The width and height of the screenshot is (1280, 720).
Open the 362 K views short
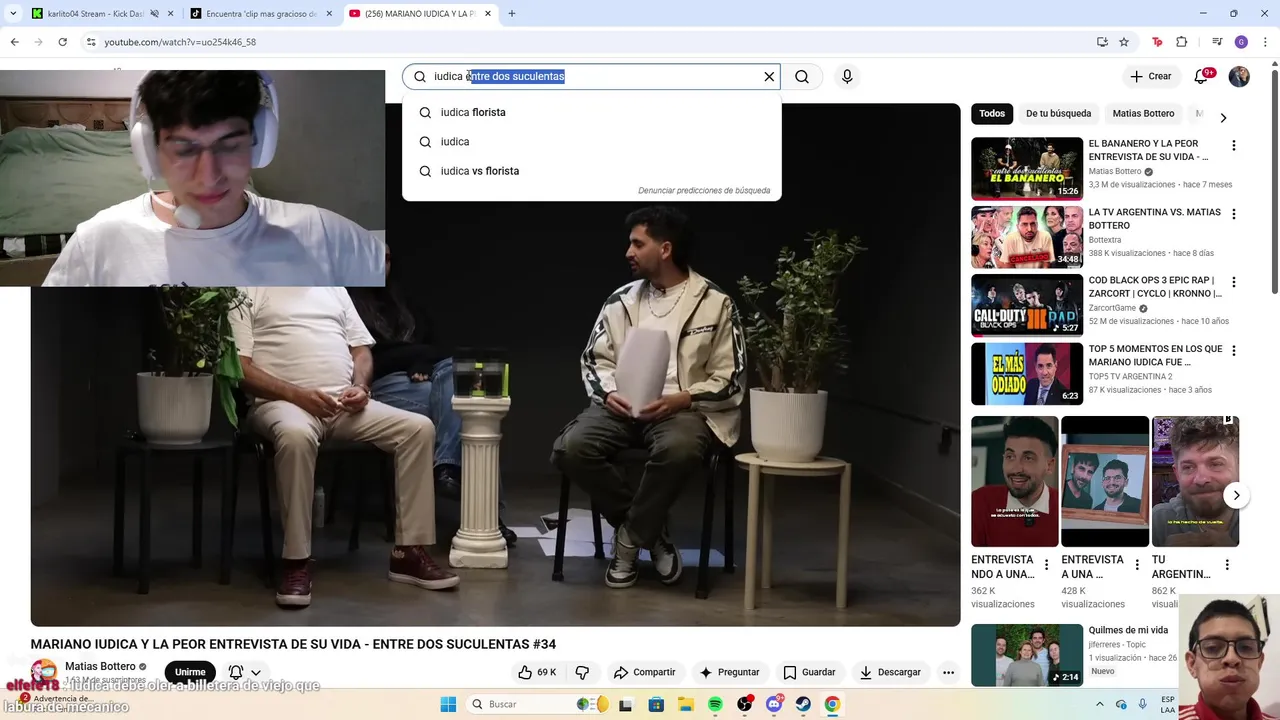(x=1014, y=481)
